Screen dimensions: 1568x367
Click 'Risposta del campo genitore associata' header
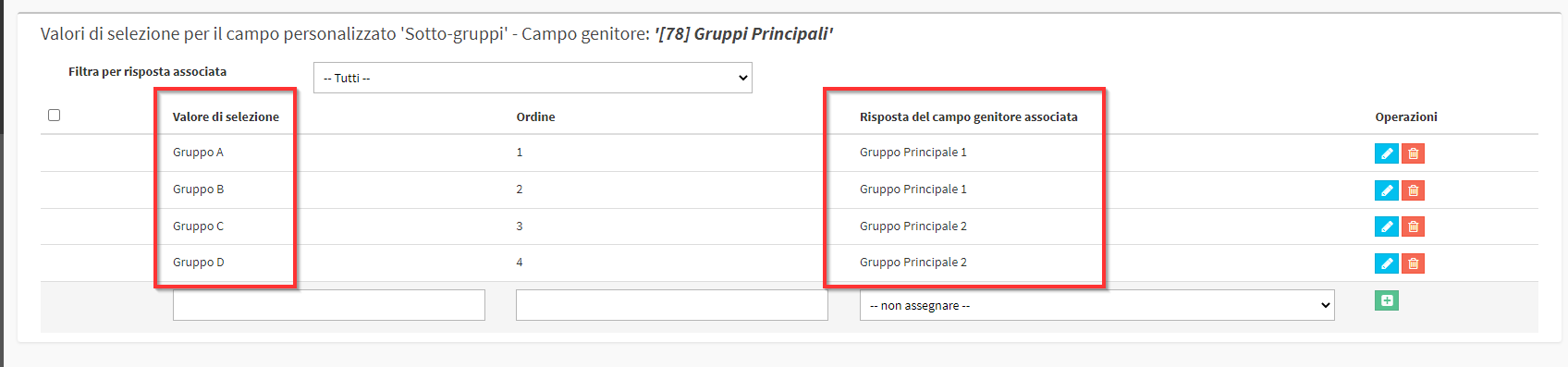coord(968,116)
